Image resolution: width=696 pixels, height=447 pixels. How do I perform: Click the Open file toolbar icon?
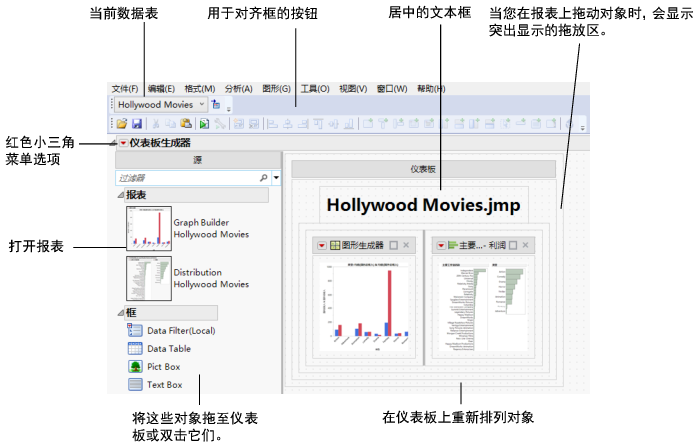(x=122, y=125)
